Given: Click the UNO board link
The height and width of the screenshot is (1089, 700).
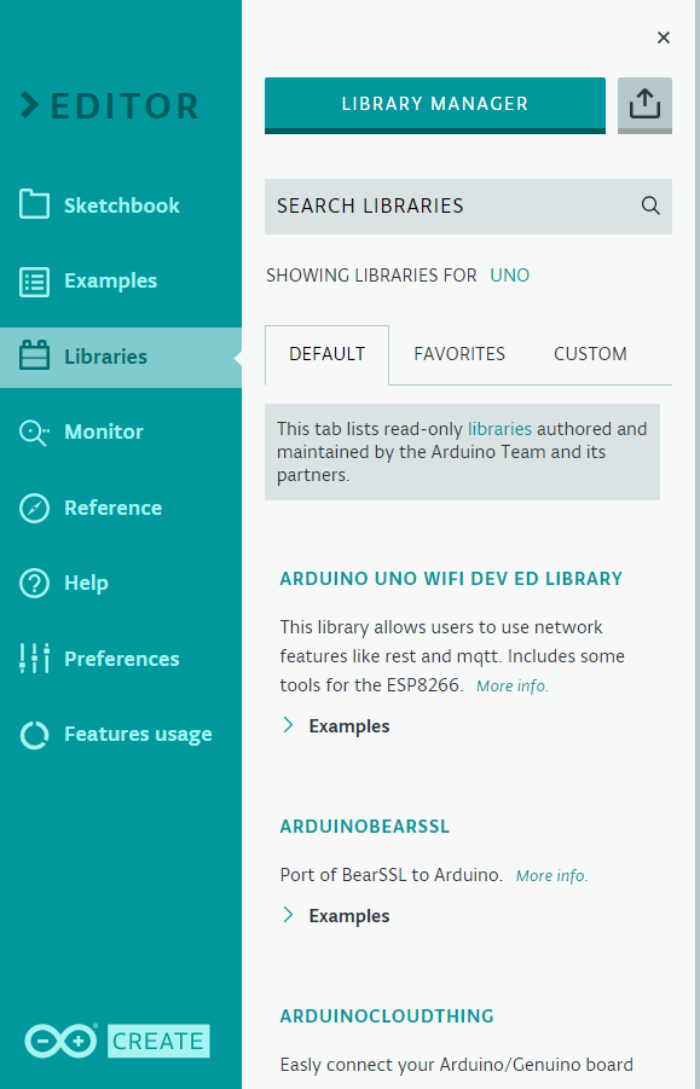Looking at the screenshot, I should (x=510, y=276).
